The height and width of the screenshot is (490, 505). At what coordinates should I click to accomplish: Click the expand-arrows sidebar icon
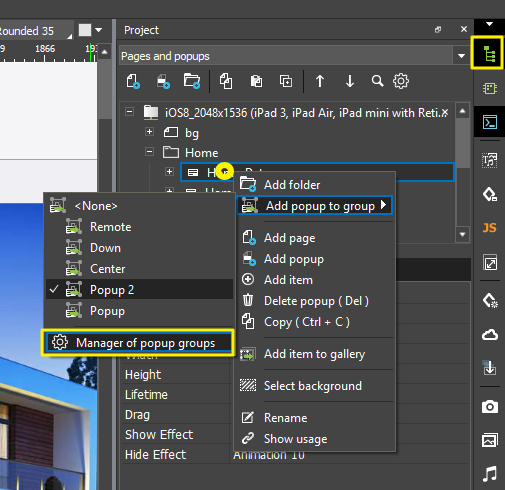[x=490, y=262]
